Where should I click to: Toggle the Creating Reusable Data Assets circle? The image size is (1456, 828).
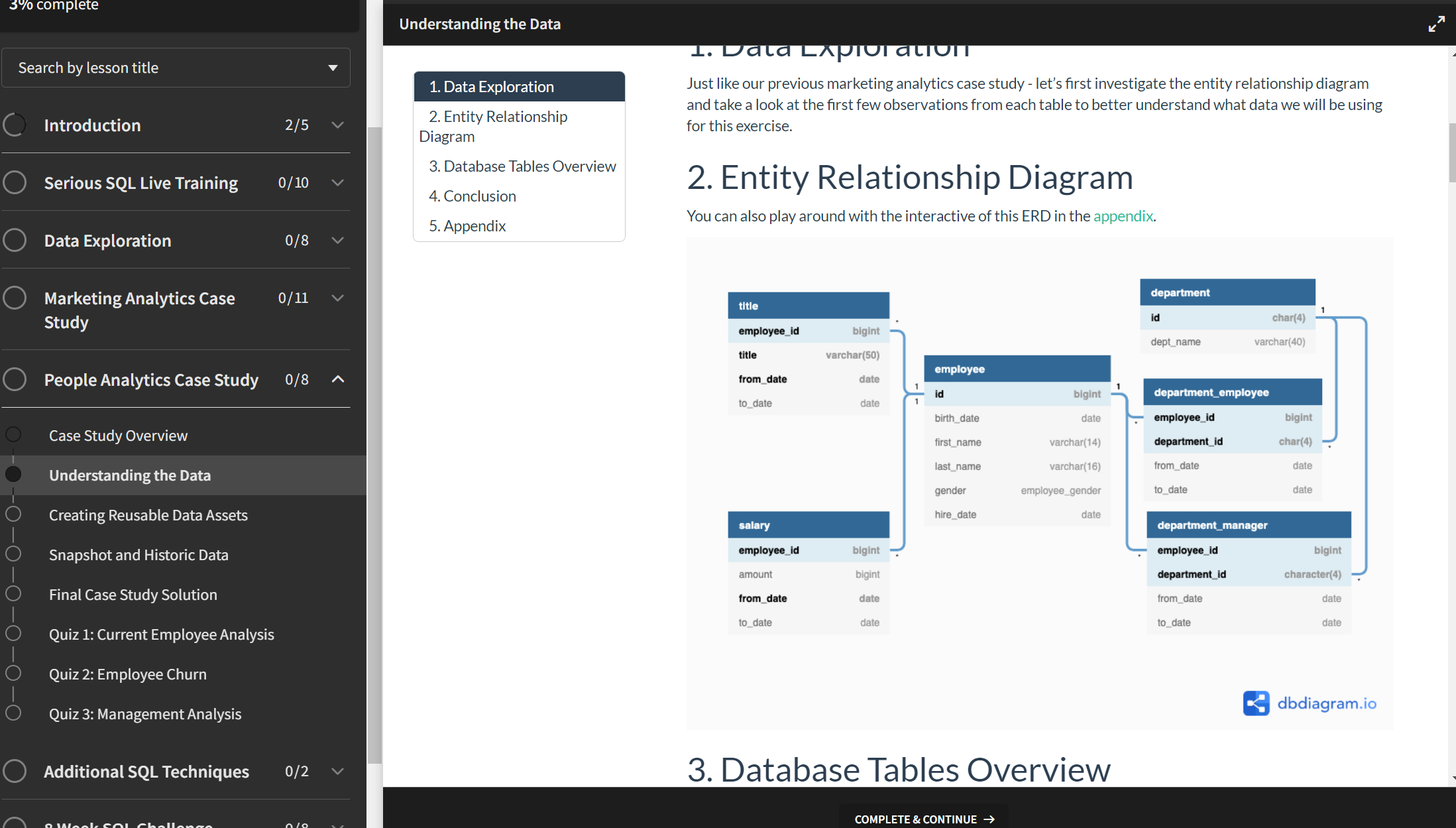13,514
